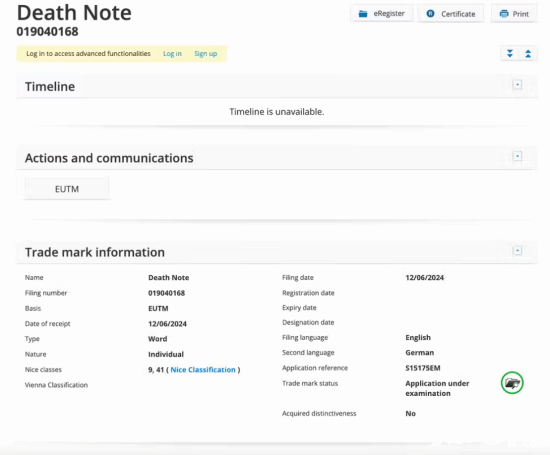This screenshot has height=455, width=550.
Task: Click 'Timeline is unavailable.' message
Action: tap(277, 112)
